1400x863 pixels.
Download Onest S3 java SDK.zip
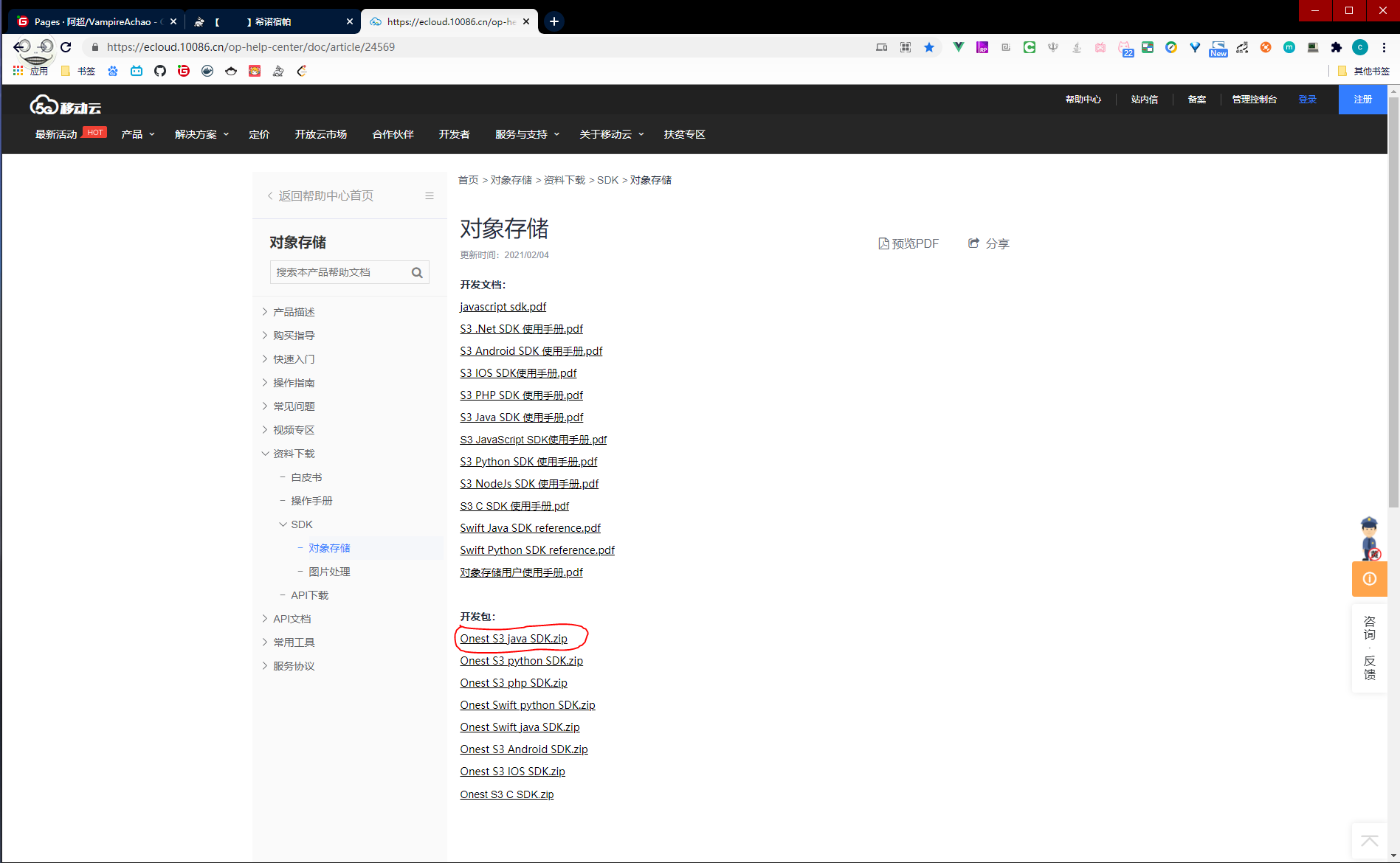point(514,639)
